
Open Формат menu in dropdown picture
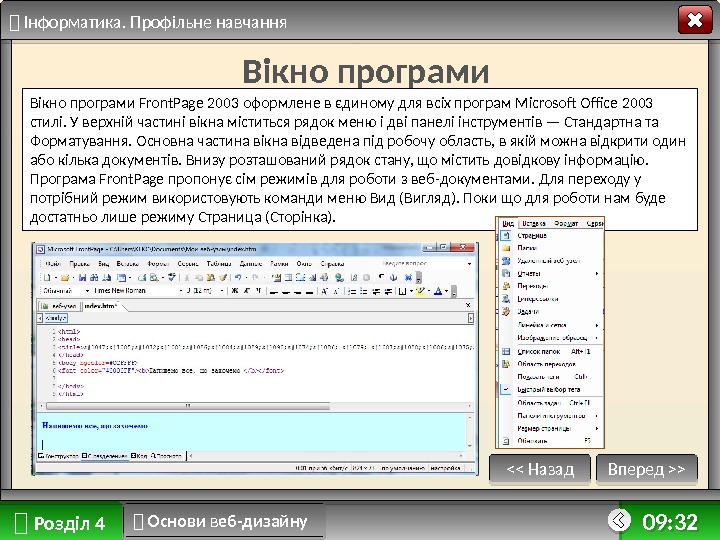tap(566, 223)
